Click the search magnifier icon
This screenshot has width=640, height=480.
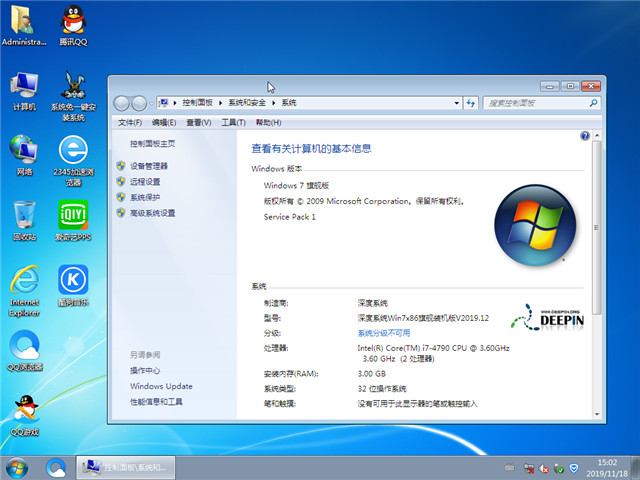point(593,103)
